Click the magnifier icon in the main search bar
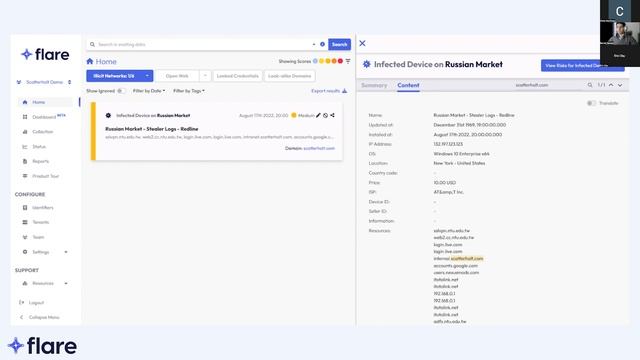The height and width of the screenshot is (360, 640). pyautogui.click(x=92, y=44)
